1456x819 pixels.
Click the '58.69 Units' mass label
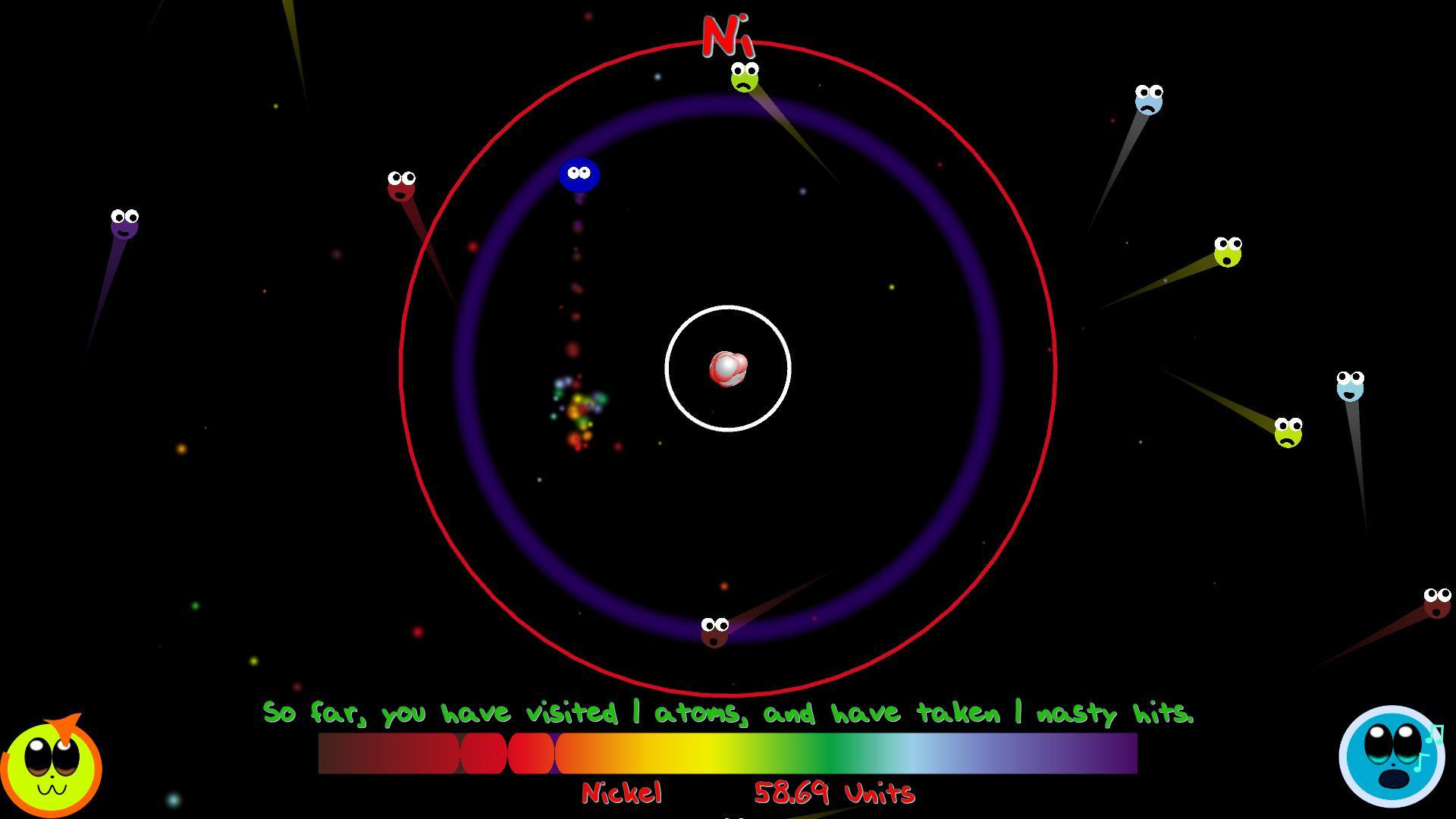[x=835, y=793]
